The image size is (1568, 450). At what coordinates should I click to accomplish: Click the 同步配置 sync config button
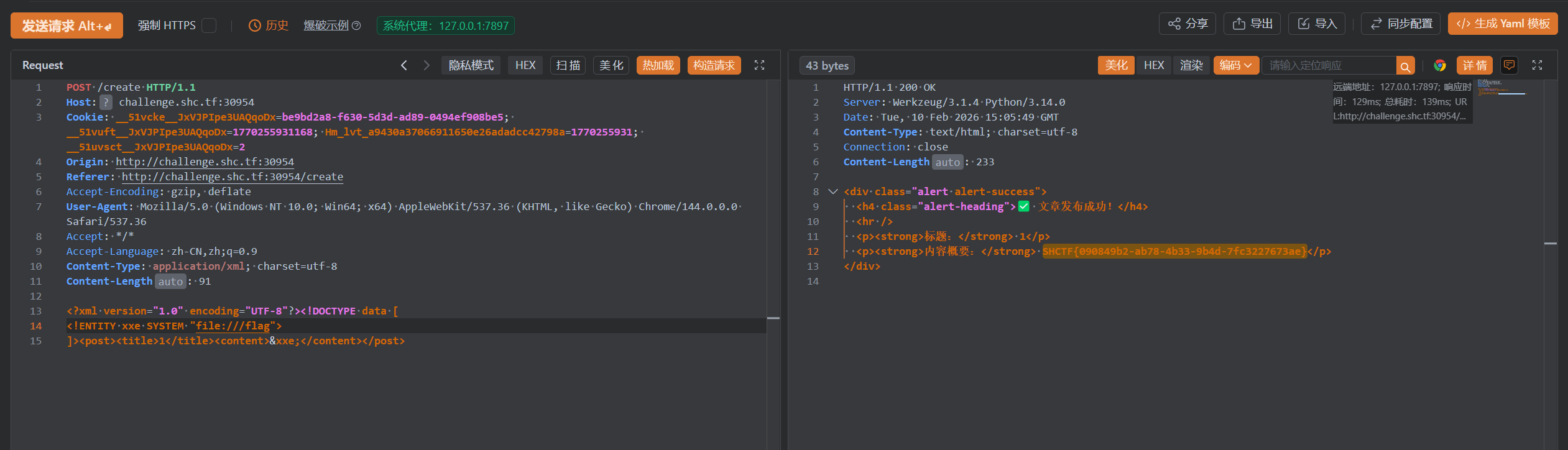click(x=1400, y=24)
